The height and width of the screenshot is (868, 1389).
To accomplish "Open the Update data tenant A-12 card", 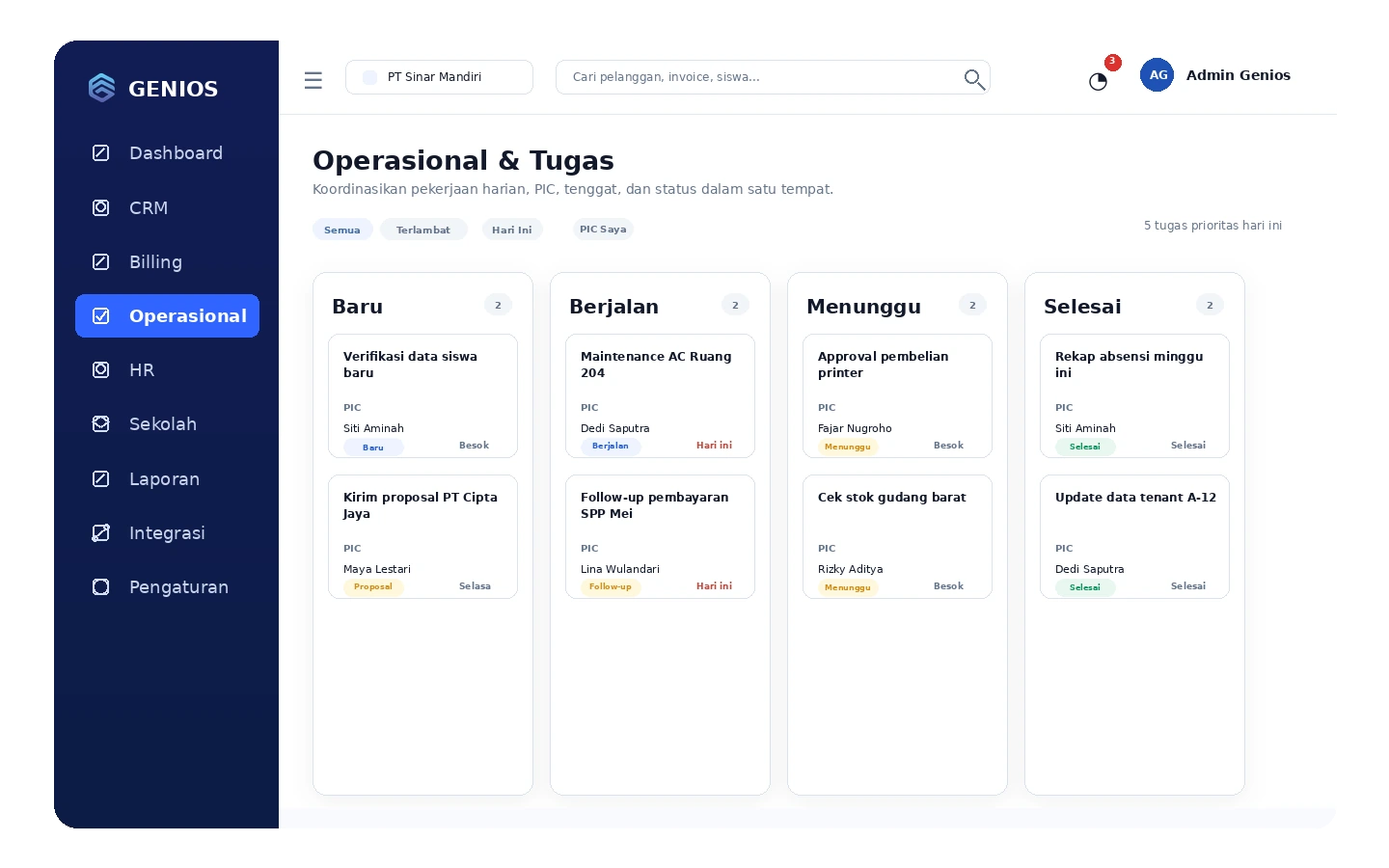I will [1134, 536].
